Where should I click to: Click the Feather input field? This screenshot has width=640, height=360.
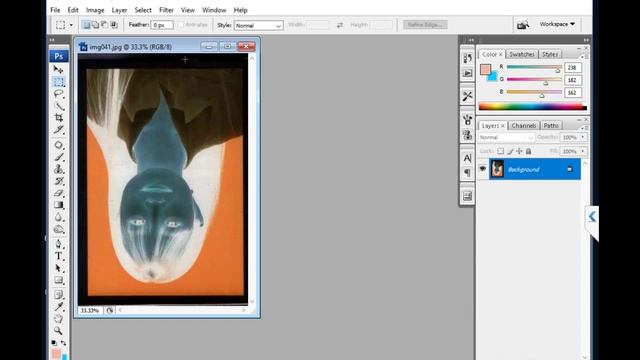tap(162, 25)
